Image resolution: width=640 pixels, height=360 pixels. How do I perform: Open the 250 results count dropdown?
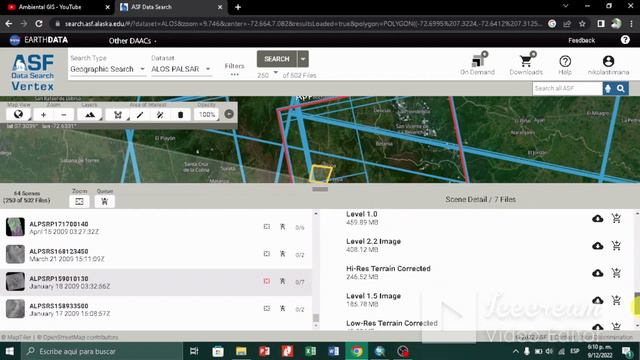tap(268, 75)
